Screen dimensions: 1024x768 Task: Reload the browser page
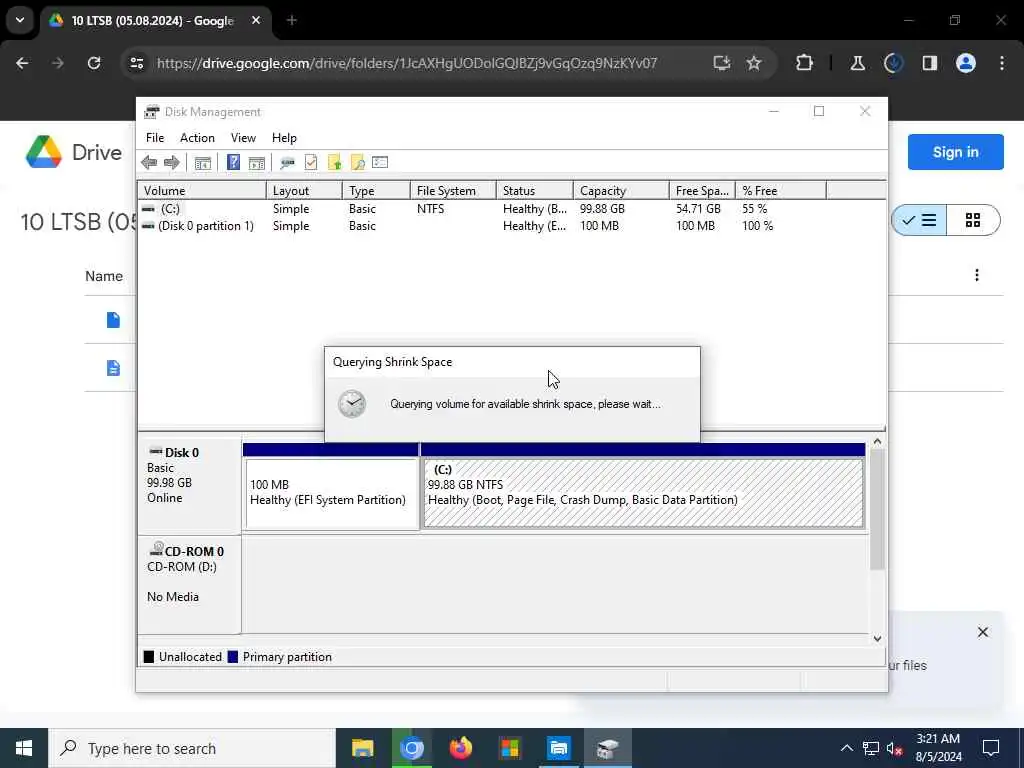[x=94, y=63]
